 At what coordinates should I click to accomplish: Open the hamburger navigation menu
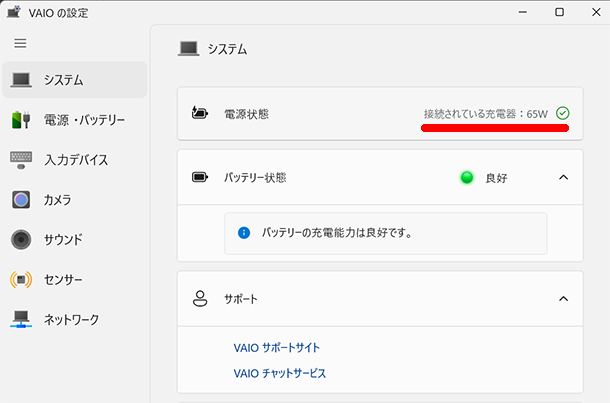(20, 43)
